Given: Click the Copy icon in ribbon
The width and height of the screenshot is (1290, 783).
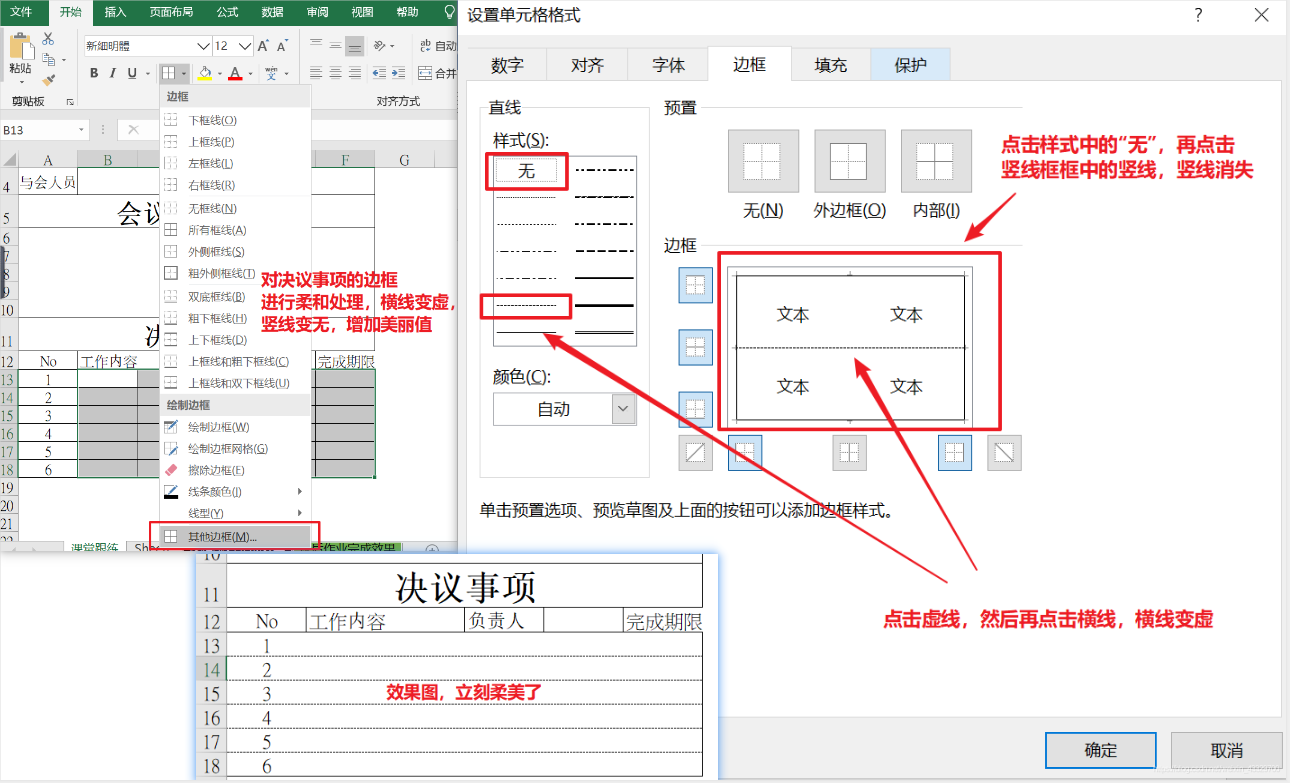Looking at the screenshot, I should (x=48, y=59).
